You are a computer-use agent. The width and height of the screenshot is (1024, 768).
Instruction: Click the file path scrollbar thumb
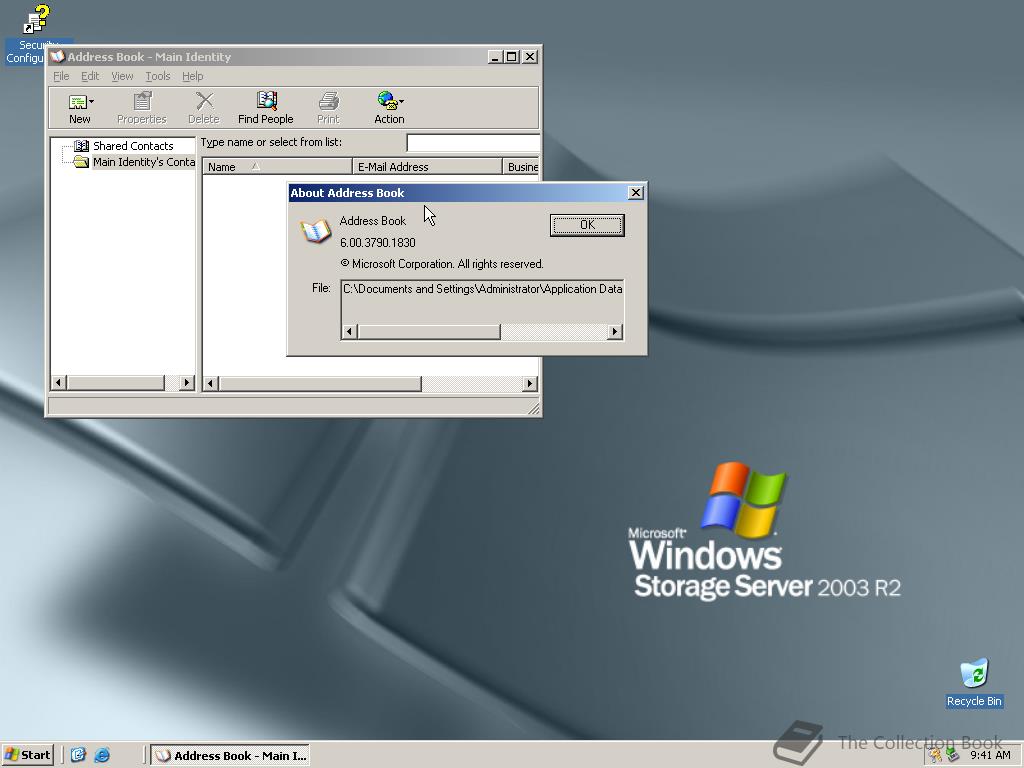pyautogui.click(x=429, y=332)
